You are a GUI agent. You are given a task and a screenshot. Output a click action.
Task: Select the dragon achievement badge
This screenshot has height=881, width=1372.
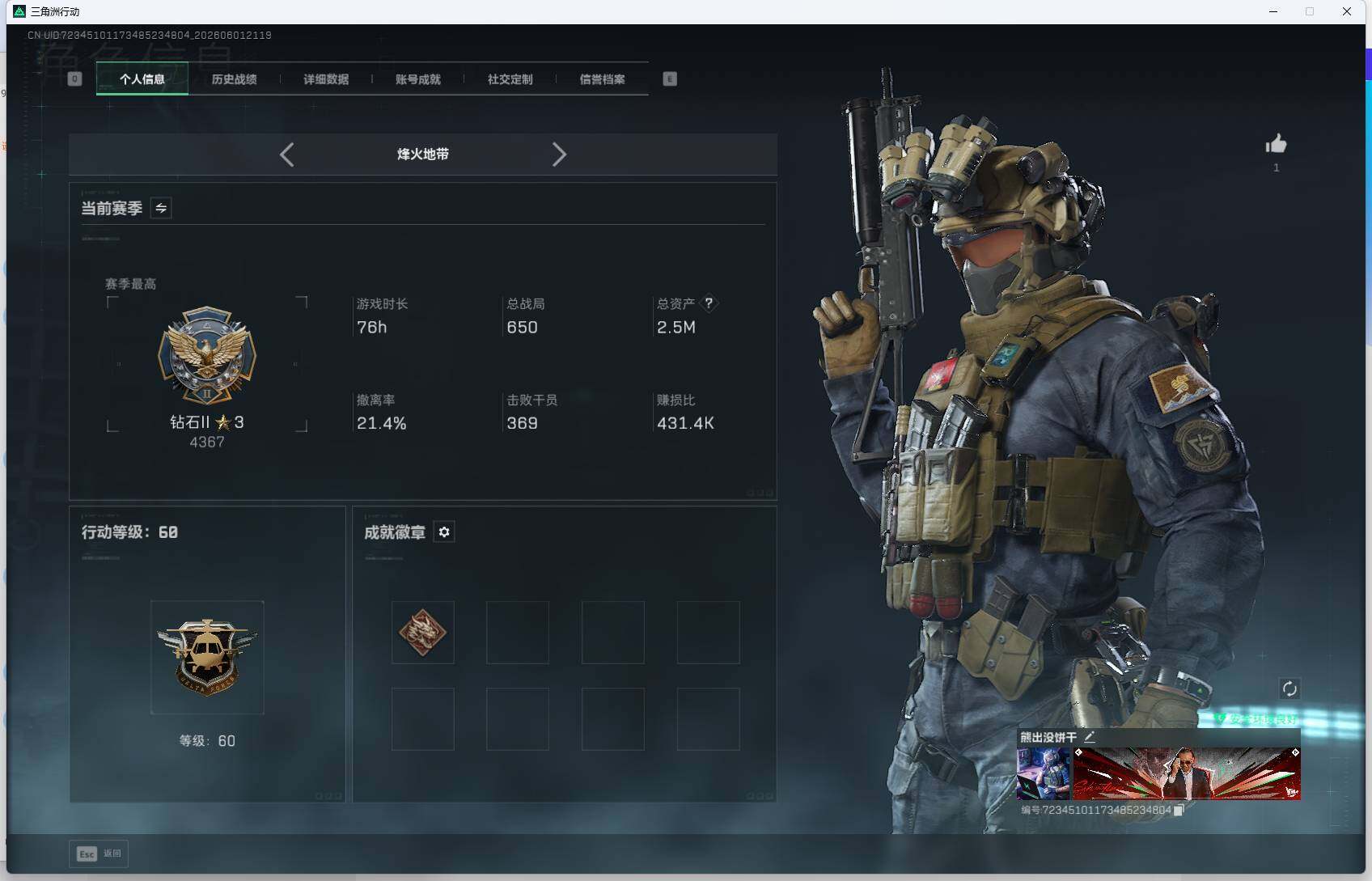click(423, 633)
